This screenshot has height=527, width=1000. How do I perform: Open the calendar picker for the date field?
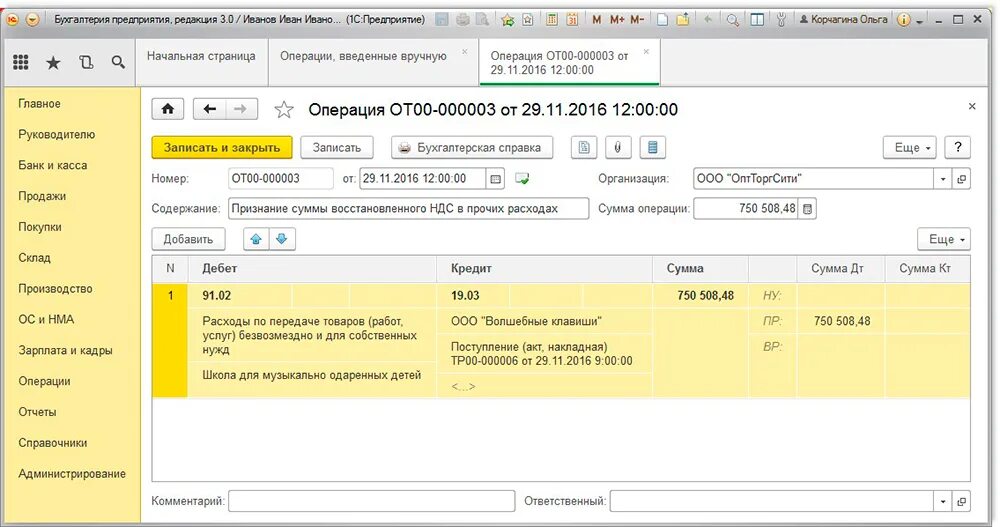(496, 179)
